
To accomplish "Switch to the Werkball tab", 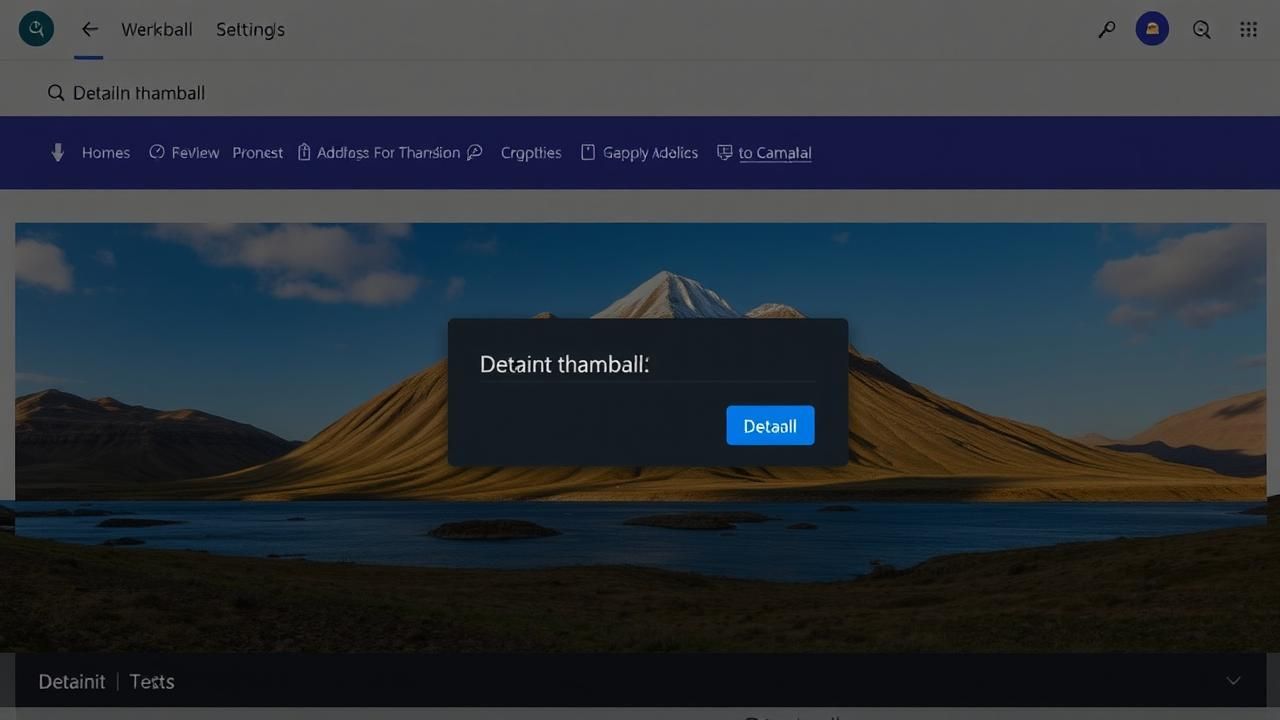I will (x=156, y=30).
